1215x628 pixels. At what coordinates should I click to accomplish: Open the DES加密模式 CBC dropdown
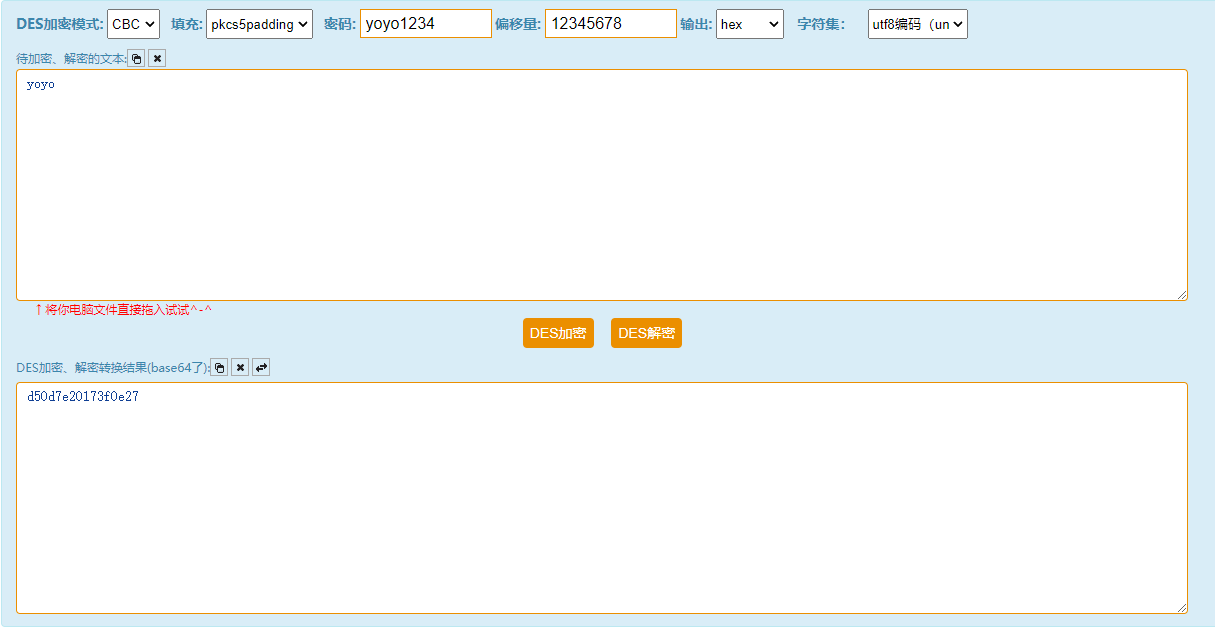[x=133, y=23]
